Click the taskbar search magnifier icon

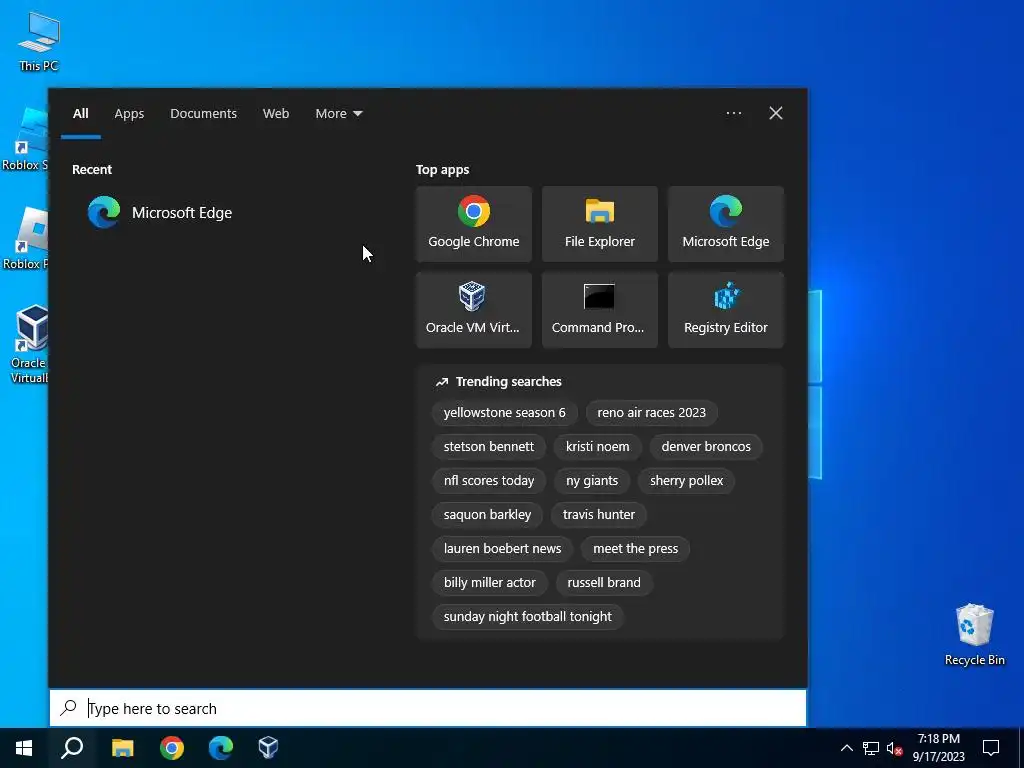click(72, 748)
